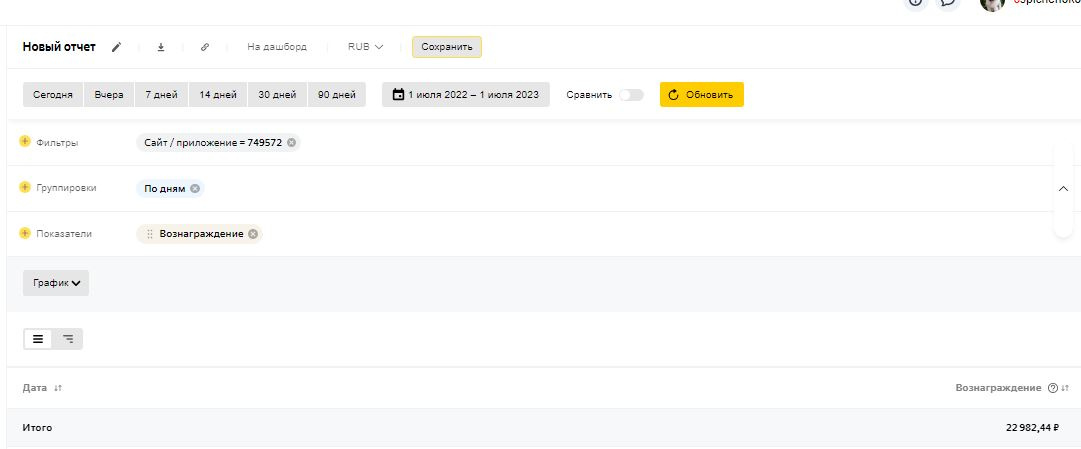Remove the По дням grouping chip
Viewport: 1081px width, 449px height.
pos(195,188)
